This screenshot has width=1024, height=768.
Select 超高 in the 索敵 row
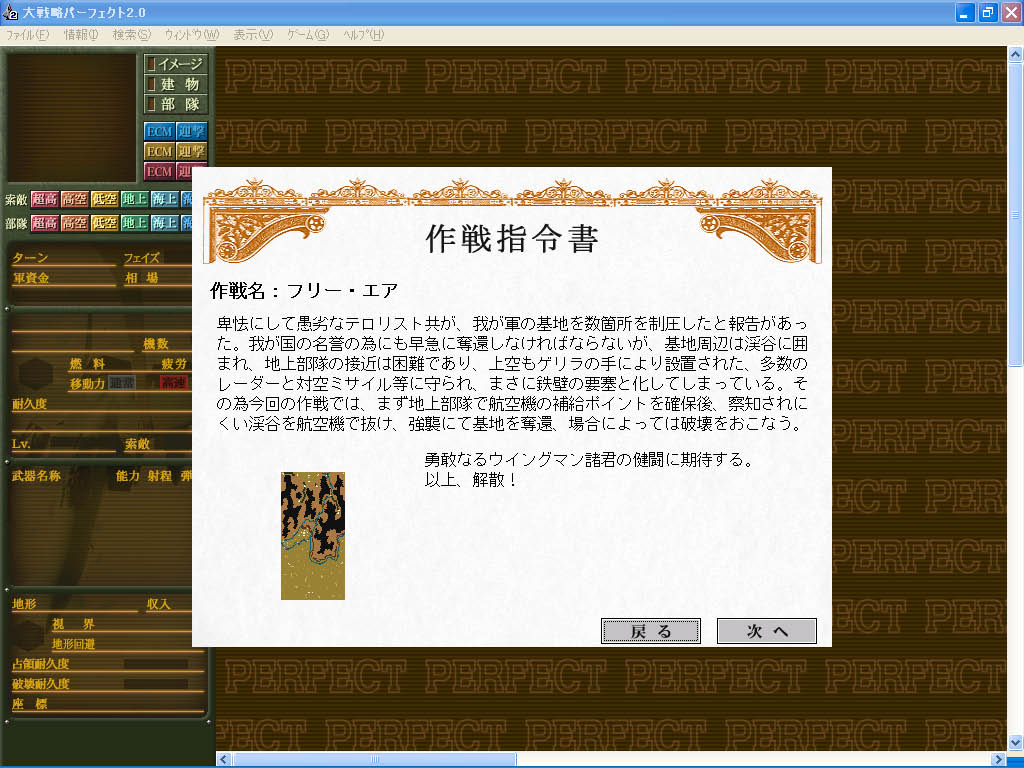click(44, 199)
